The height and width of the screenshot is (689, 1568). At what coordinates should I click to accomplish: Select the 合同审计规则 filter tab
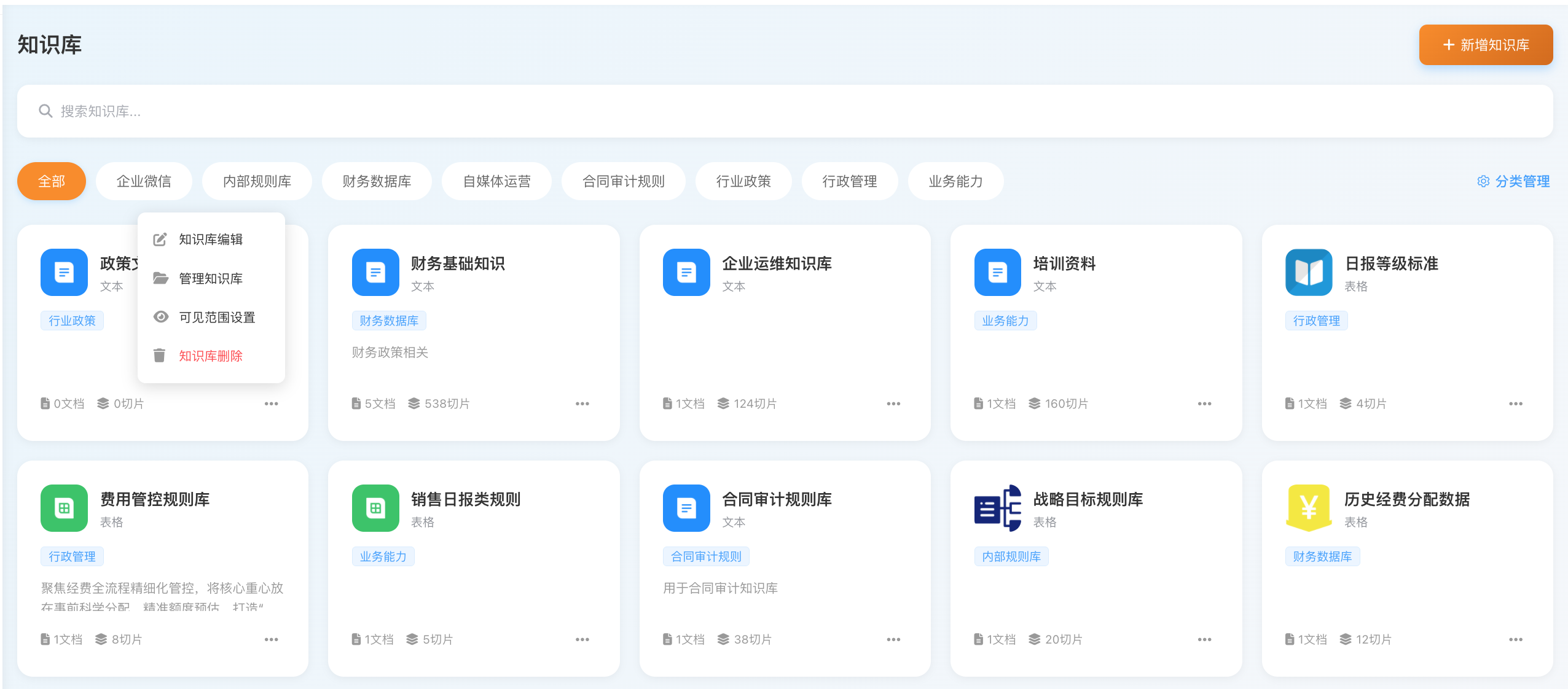coord(624,181)
